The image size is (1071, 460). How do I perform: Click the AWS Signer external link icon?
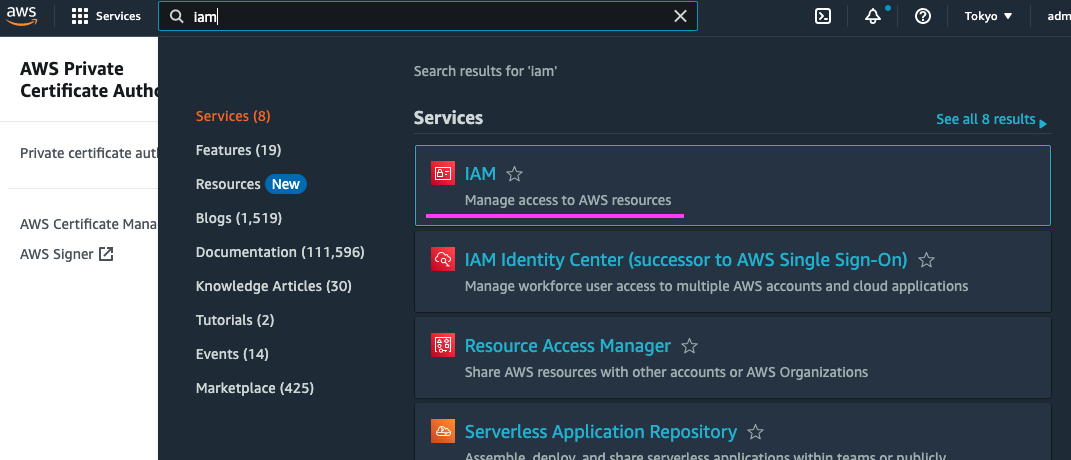[106, 254]
